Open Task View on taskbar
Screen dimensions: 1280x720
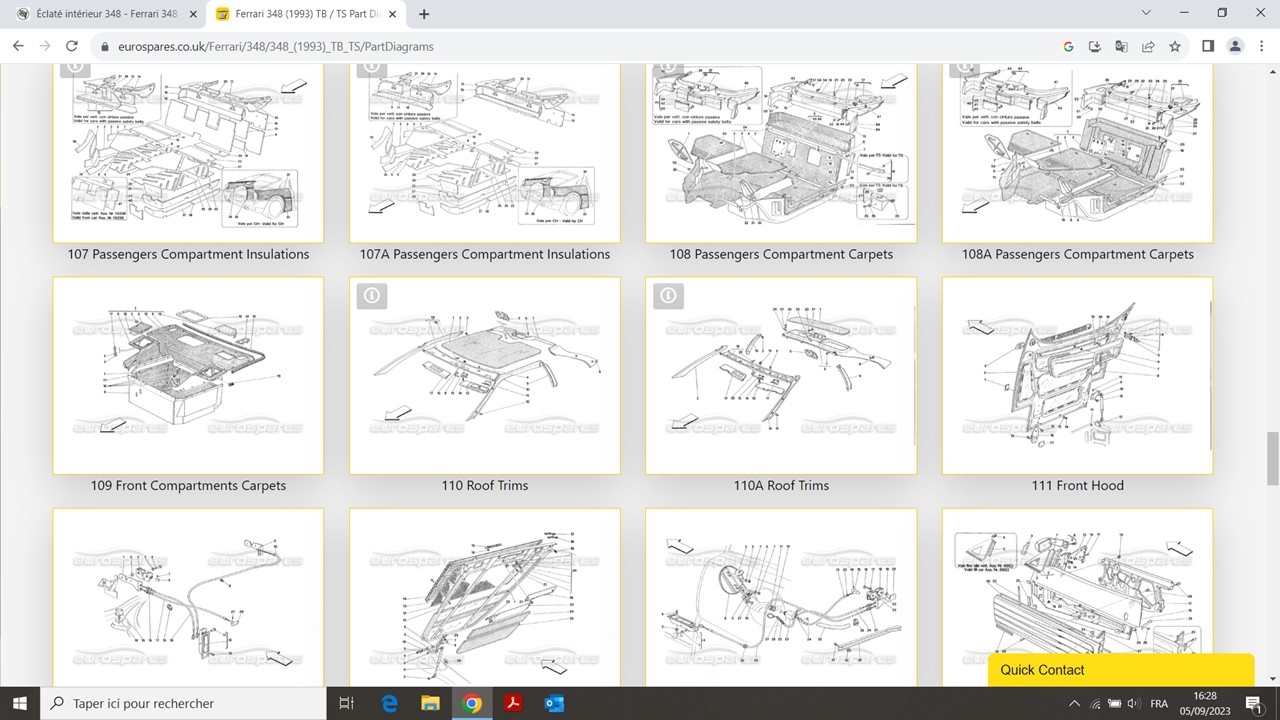[347, 703]
